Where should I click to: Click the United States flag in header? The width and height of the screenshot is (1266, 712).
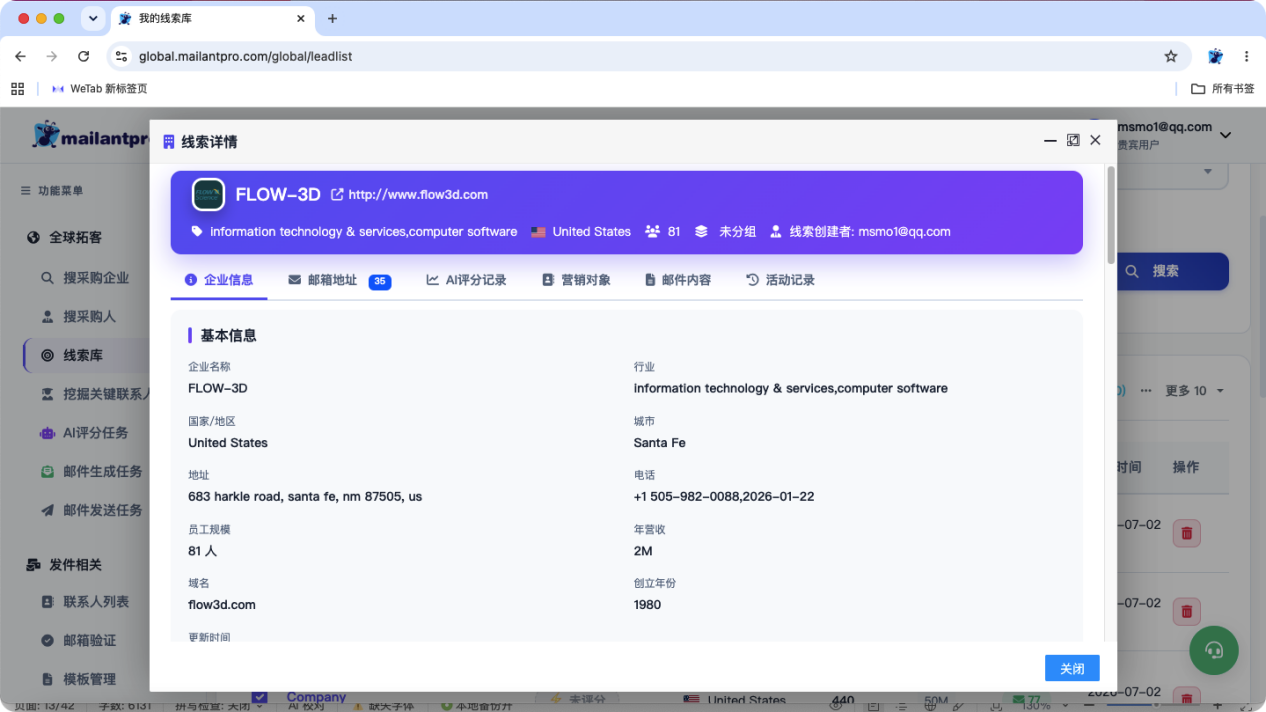[x=538, y=232]
